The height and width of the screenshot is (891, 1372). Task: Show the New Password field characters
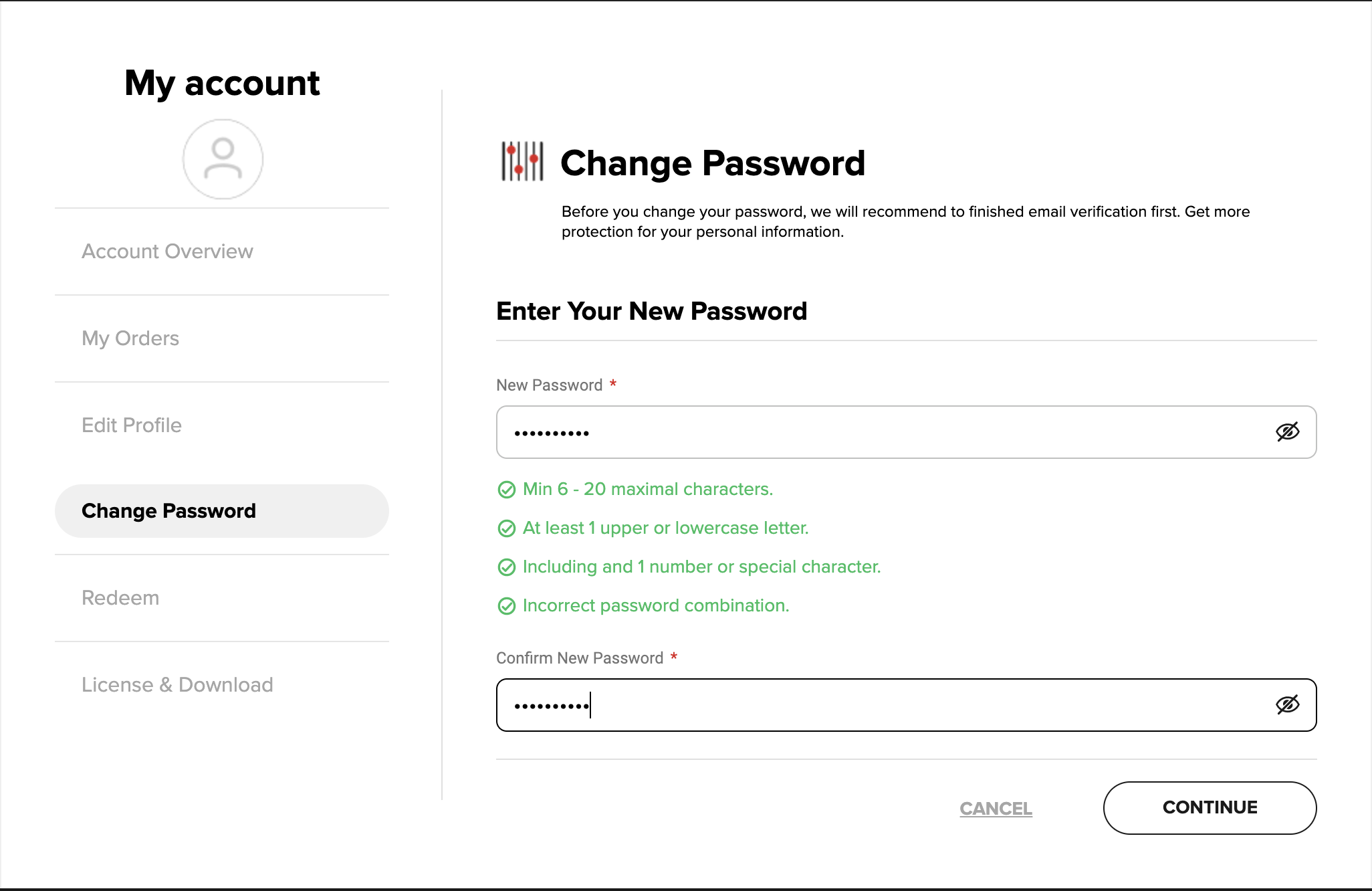[1287, 432]
